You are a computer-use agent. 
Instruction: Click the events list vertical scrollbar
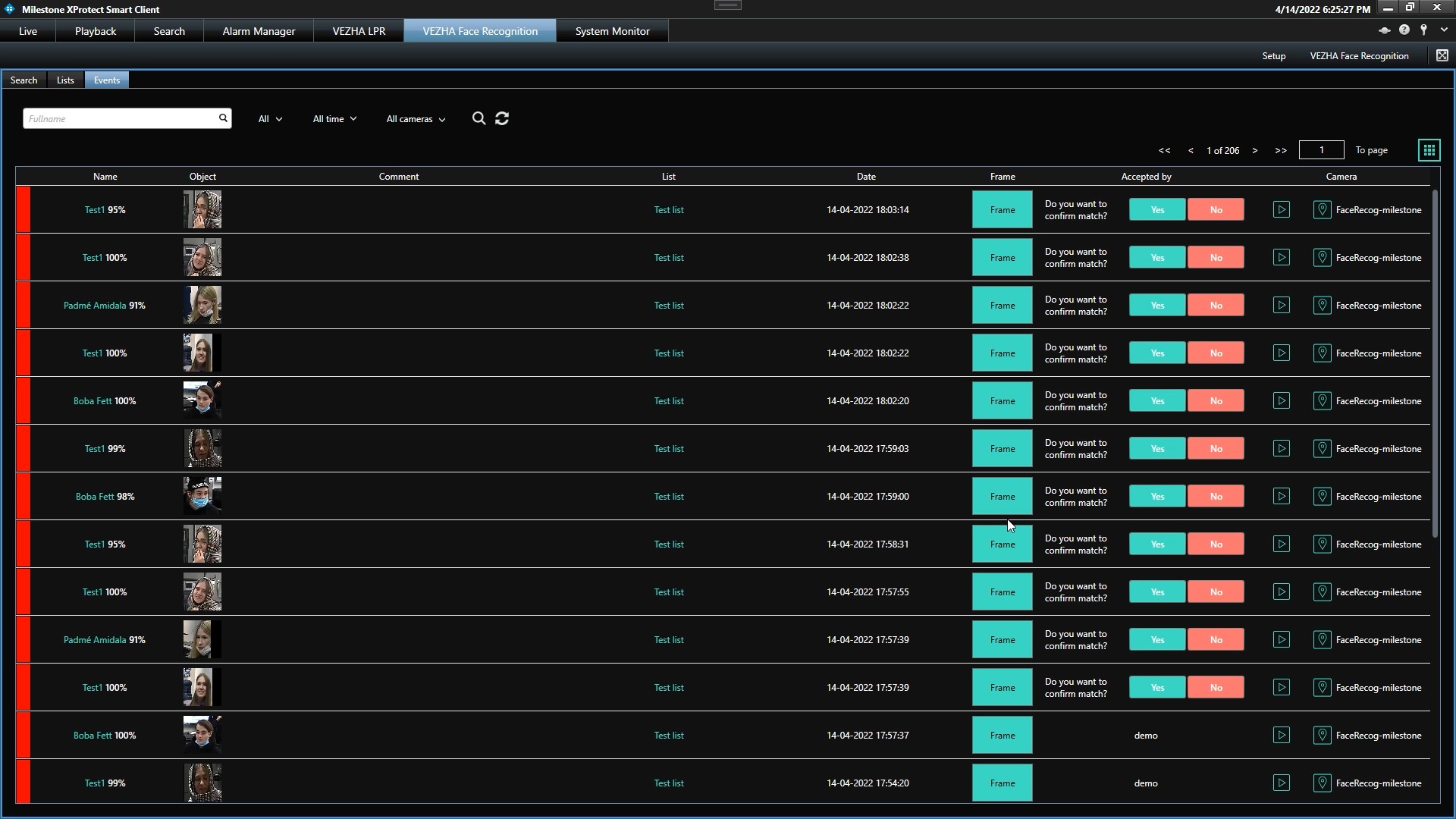[x=1435, y=364]
